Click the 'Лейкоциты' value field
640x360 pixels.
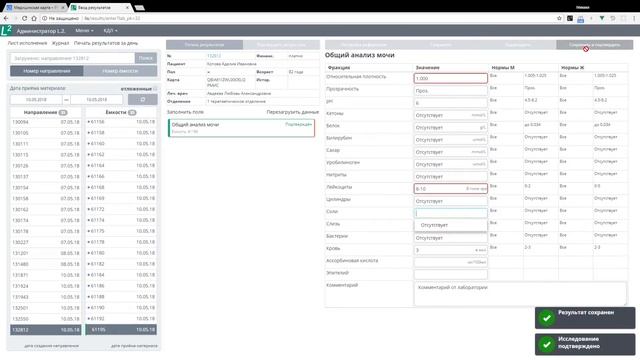point(451,189)
